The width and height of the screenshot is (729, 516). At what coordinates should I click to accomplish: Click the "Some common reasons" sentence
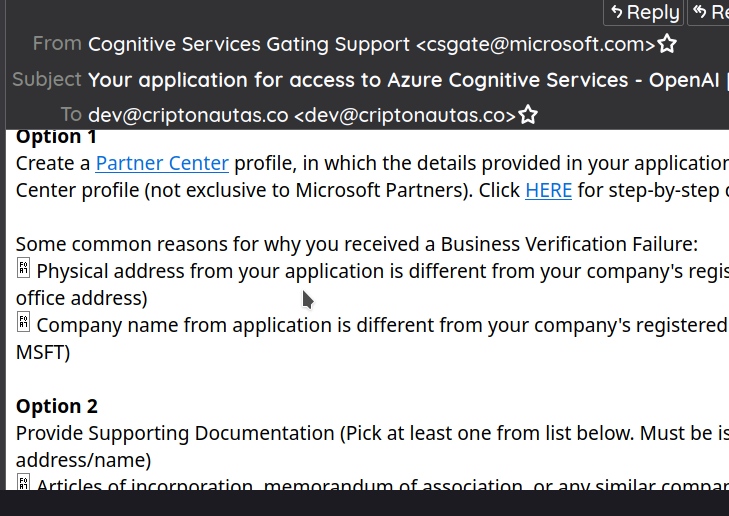click(x=356, y=244)
